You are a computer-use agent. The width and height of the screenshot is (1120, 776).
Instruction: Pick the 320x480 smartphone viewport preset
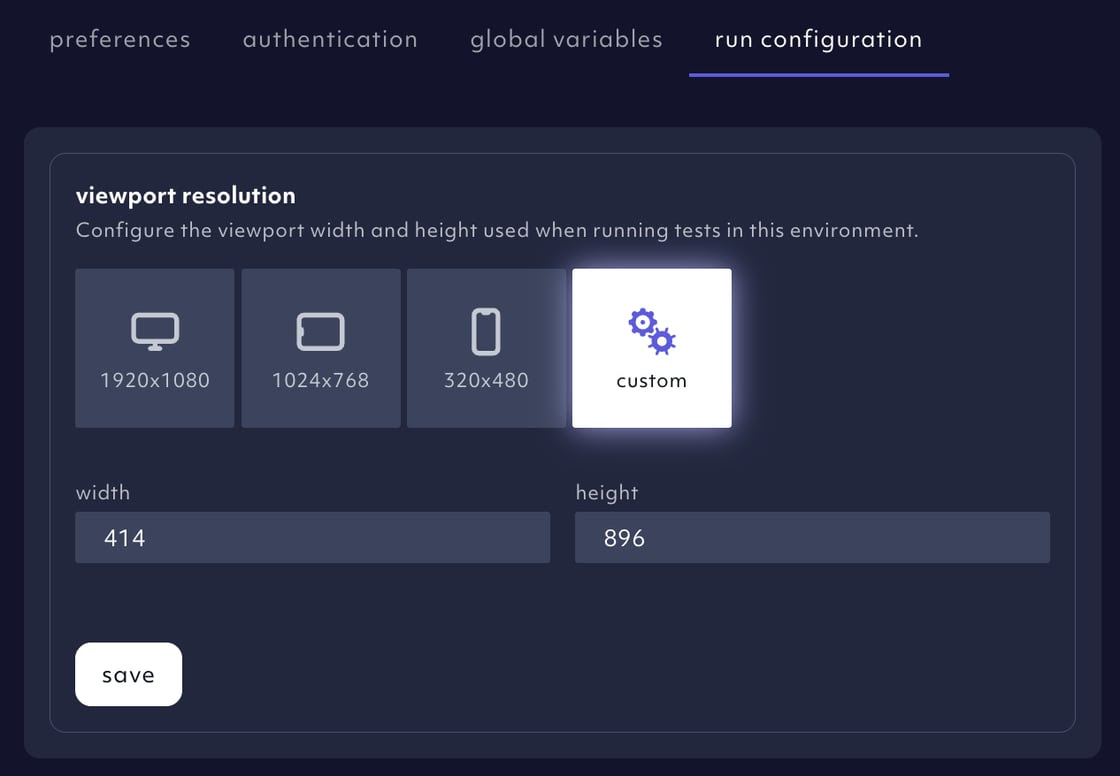[x=486, y=347]
